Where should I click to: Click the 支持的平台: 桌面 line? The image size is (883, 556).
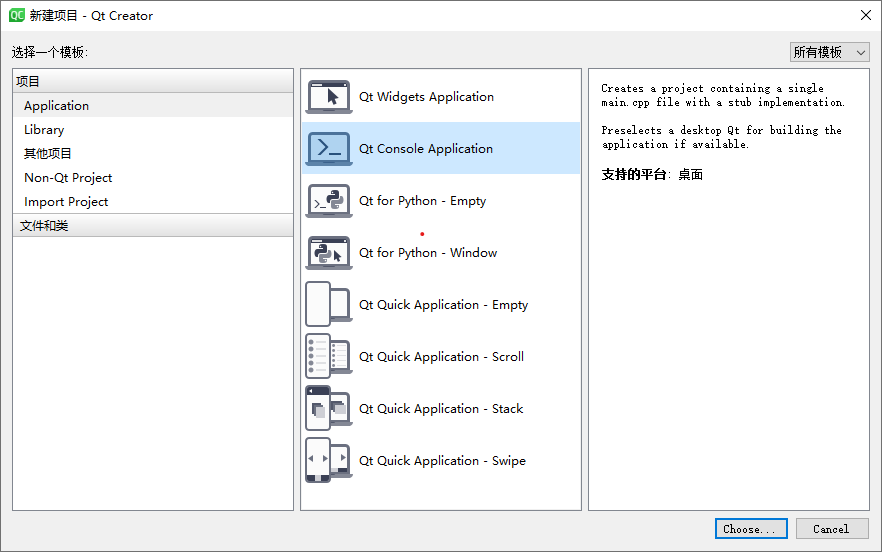pos(652,175)
